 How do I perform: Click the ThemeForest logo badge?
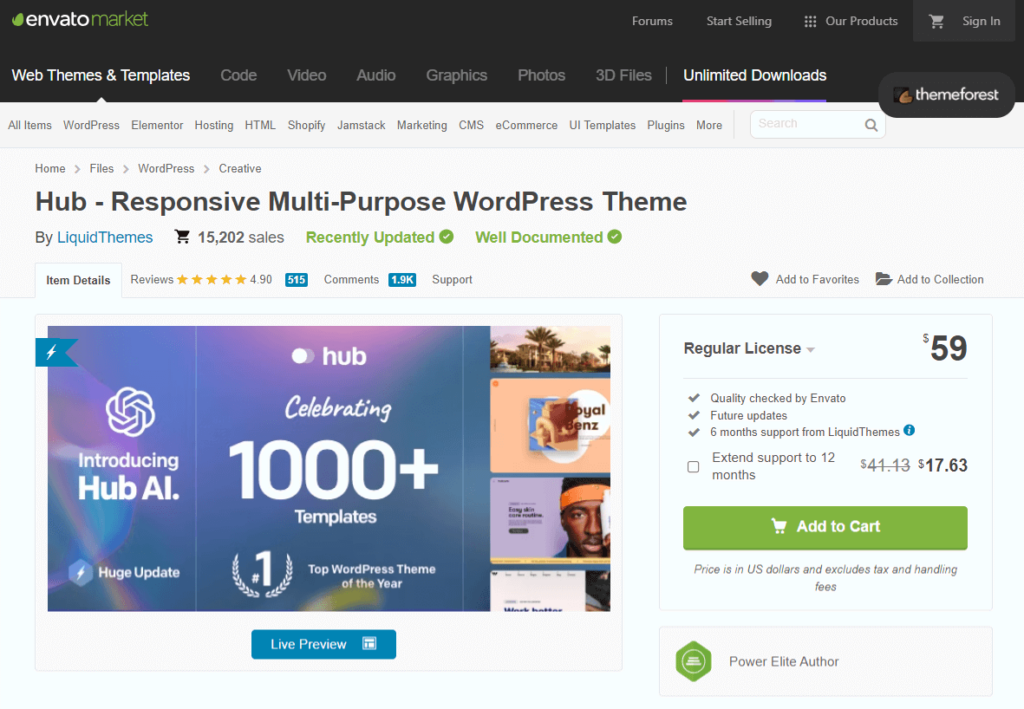click(946, 95)
